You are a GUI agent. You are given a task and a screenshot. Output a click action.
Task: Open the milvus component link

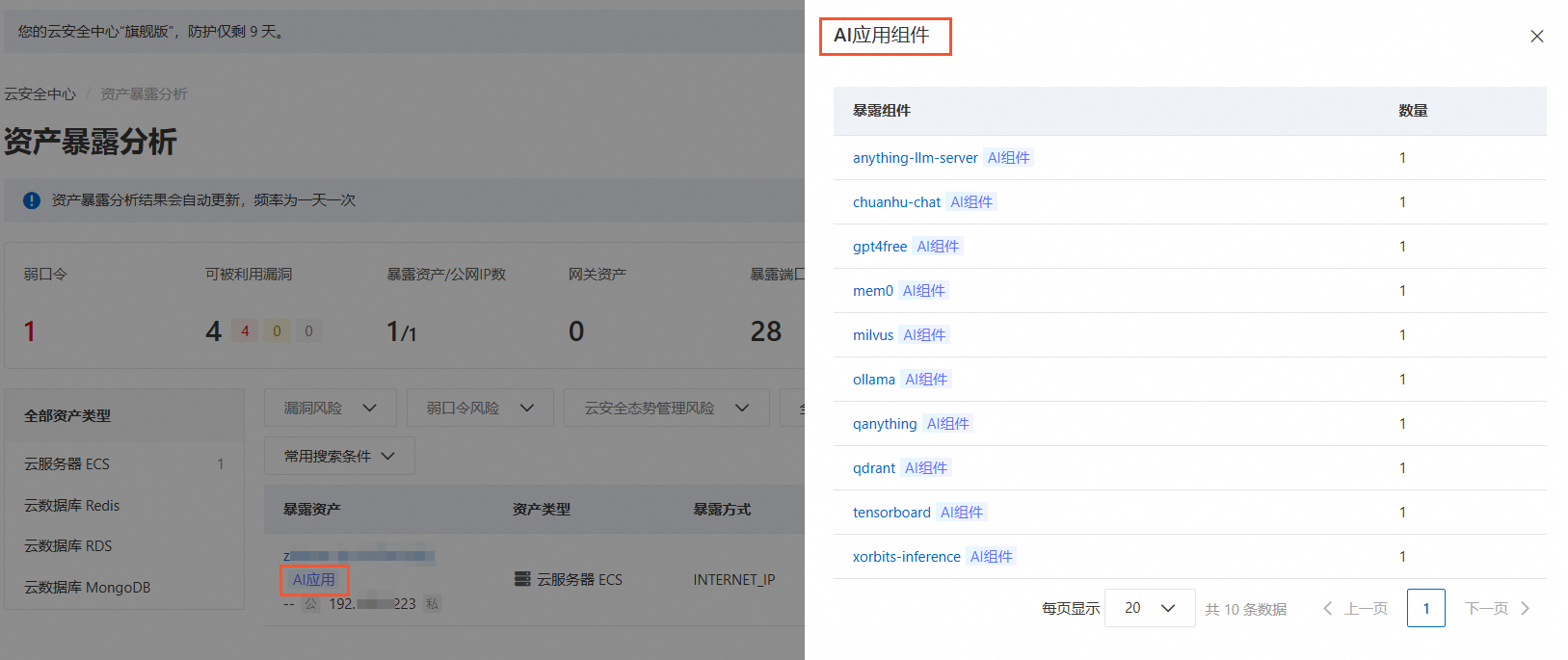[873, 335]
